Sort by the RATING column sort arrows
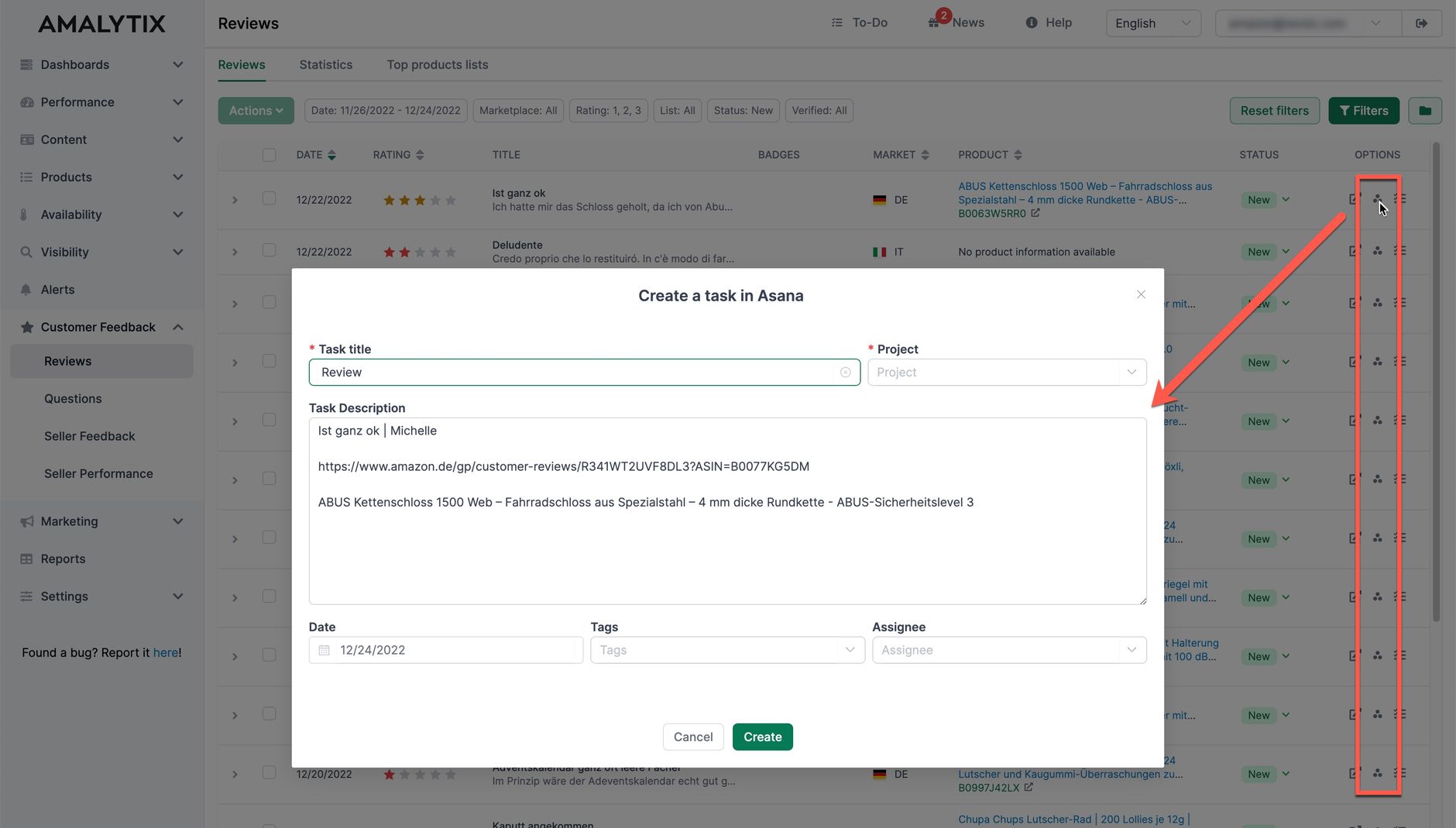The image size is (1456, 828). pos(420,155)
